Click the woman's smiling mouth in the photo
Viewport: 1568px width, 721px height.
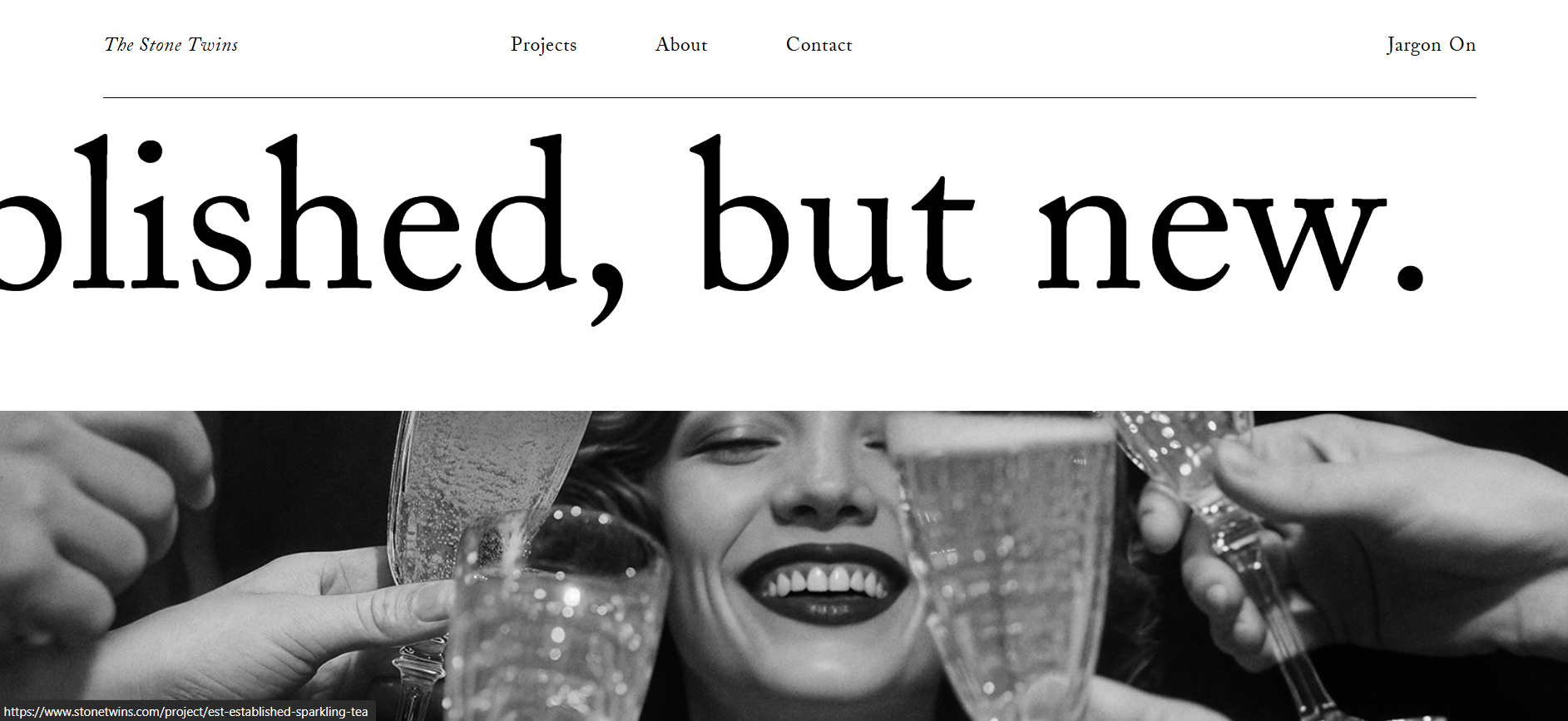(x=824, y=584)
